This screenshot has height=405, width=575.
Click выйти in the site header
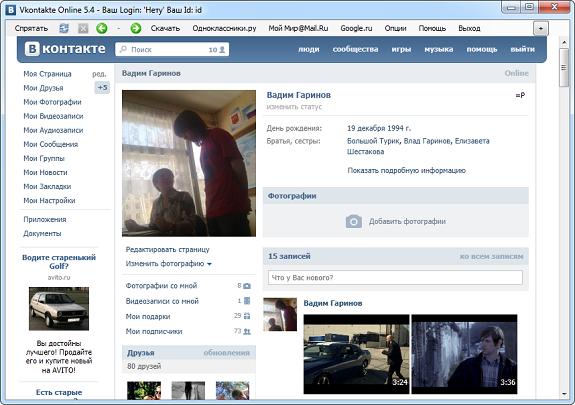pyautogui.click(x=523, y=49)
